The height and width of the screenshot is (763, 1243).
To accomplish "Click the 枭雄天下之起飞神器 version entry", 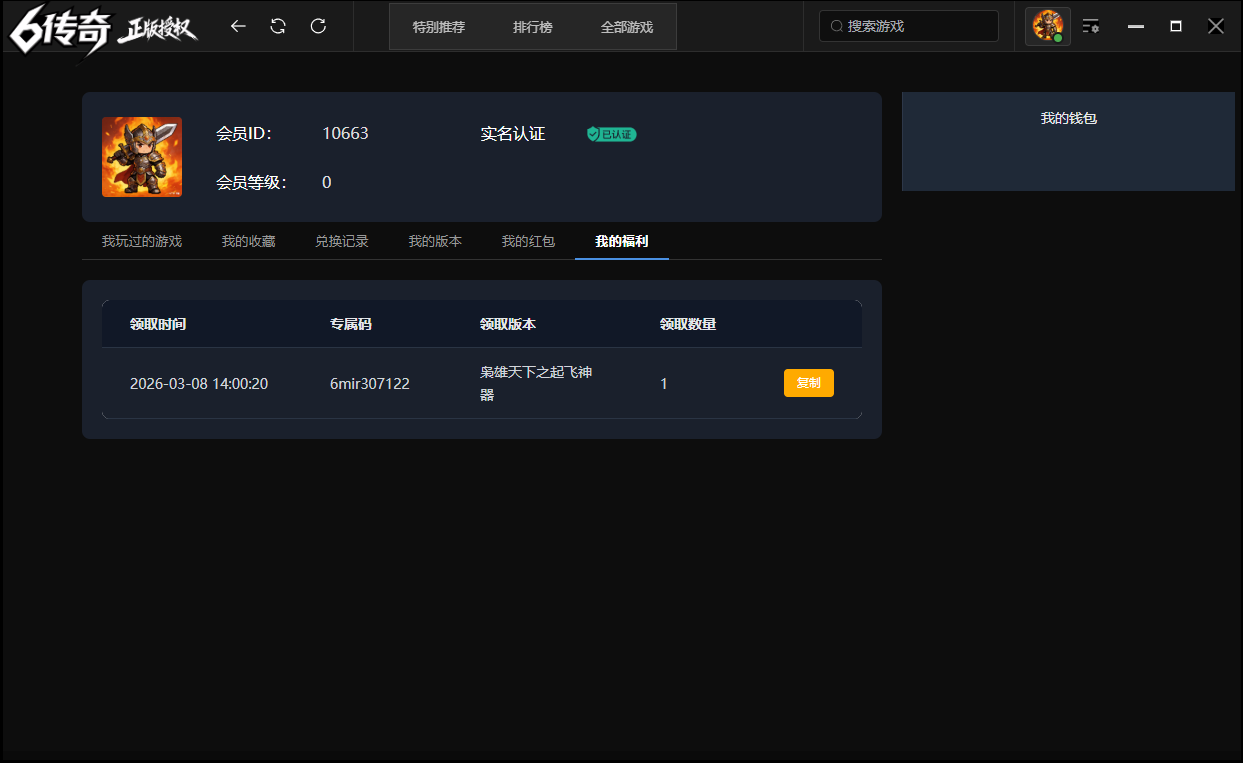I will coord(537,382).
